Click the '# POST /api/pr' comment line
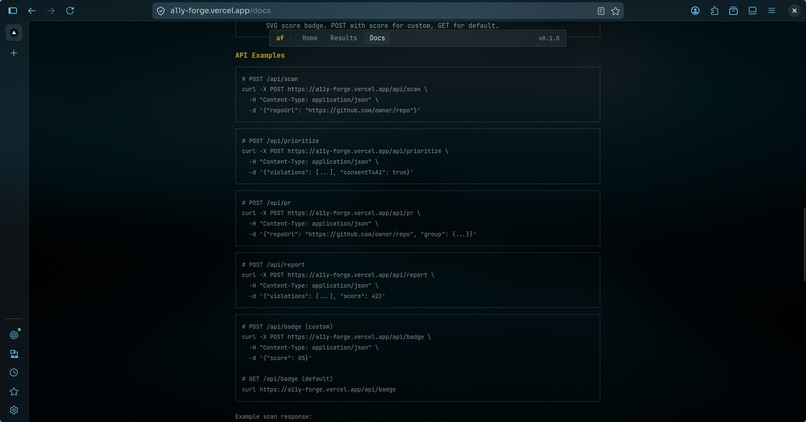This screenshot has height=422, width=806. (266, 203)
